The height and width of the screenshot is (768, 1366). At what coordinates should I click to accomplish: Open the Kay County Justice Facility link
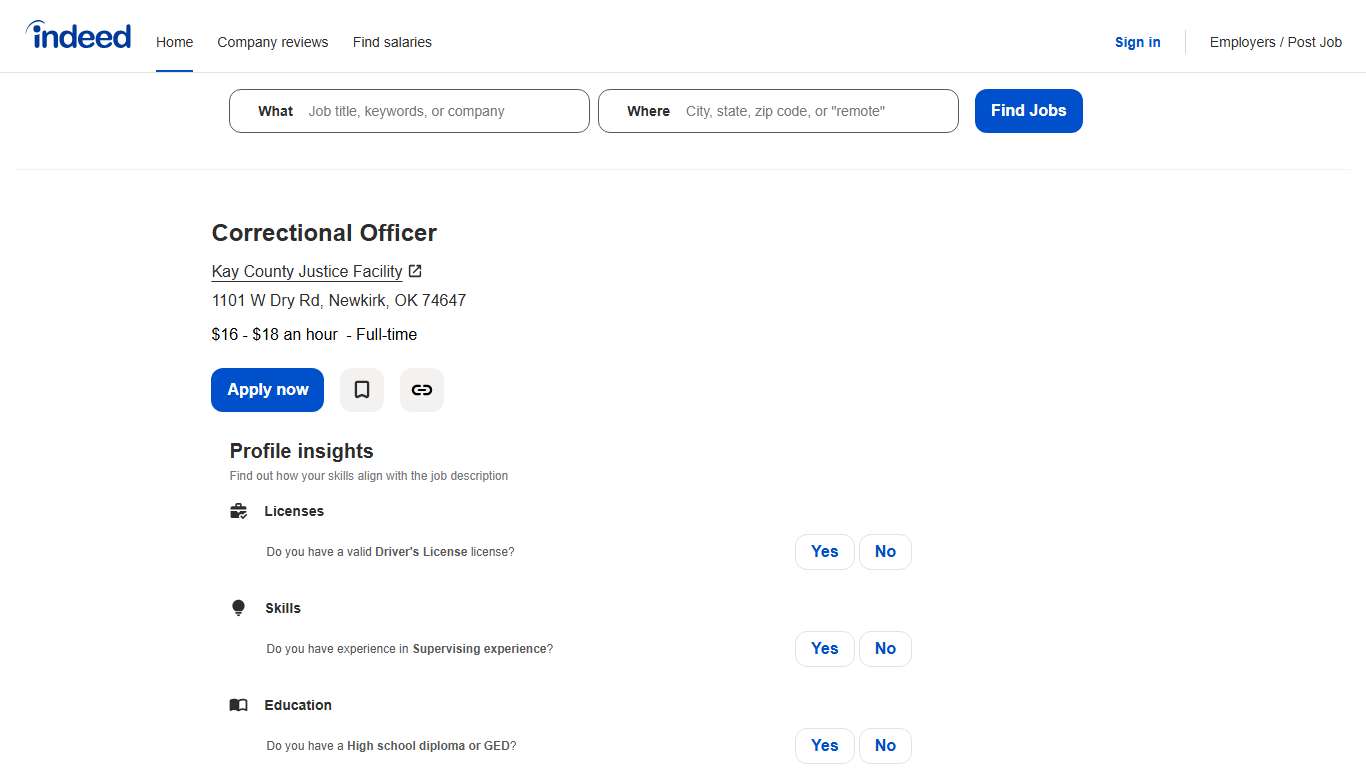click(306, 271)
